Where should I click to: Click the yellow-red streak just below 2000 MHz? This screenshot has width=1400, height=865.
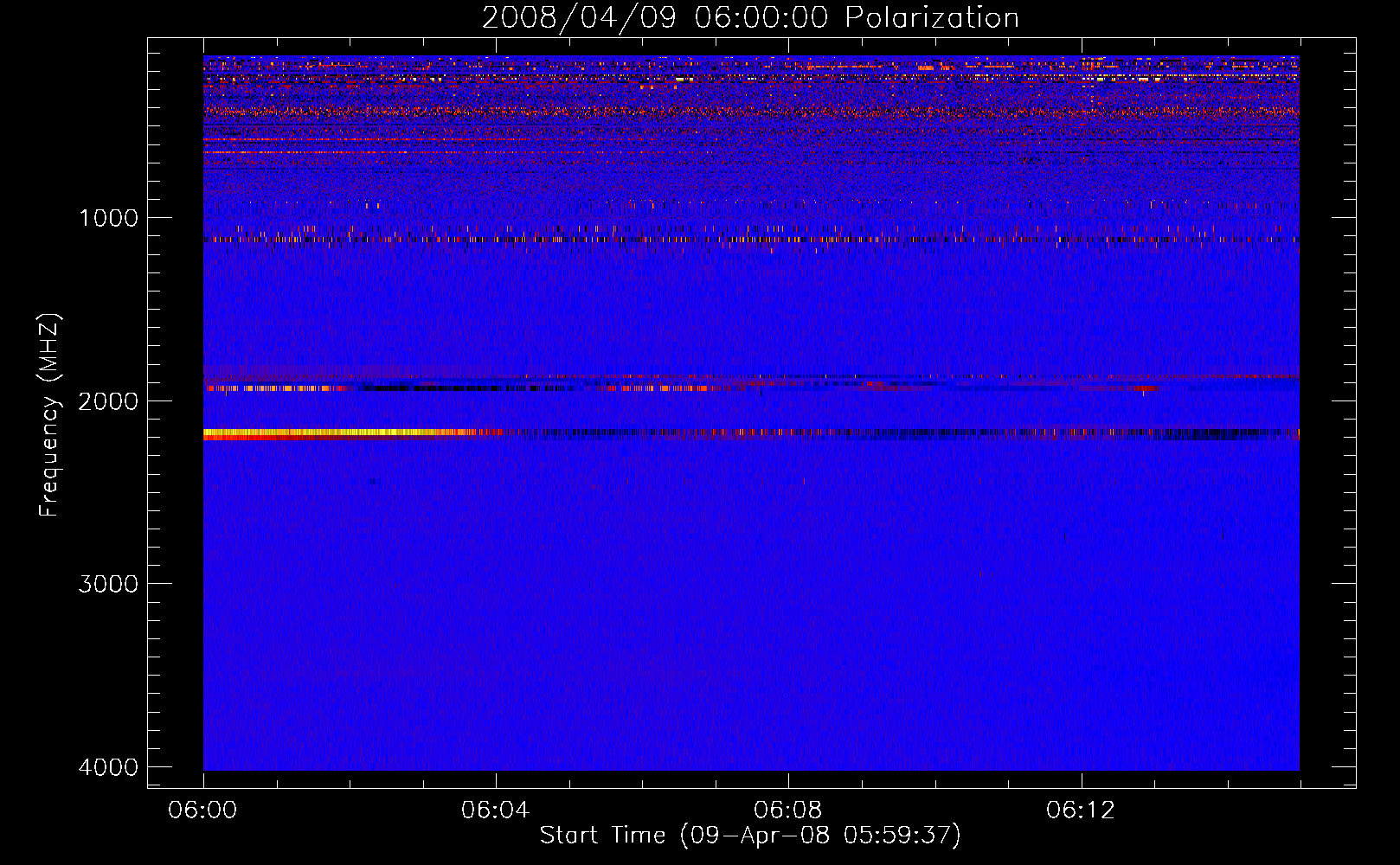click(277, 388)
